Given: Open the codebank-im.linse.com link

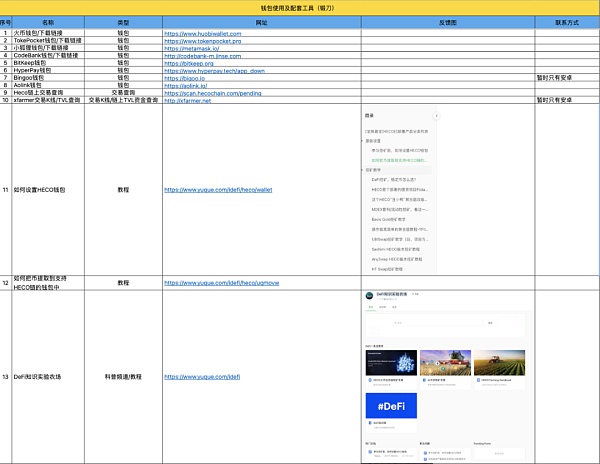Looking at the screenshot, I should pos(210,56).
